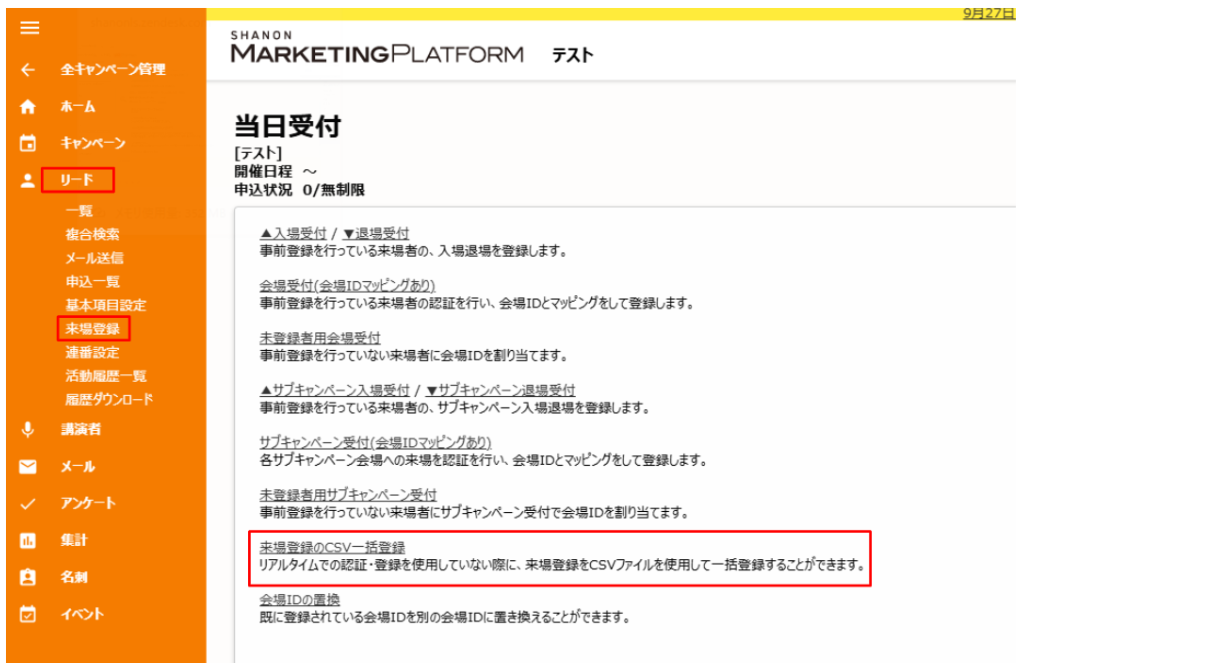Select 一覧 submenu under リード

(x=79, y=211)
